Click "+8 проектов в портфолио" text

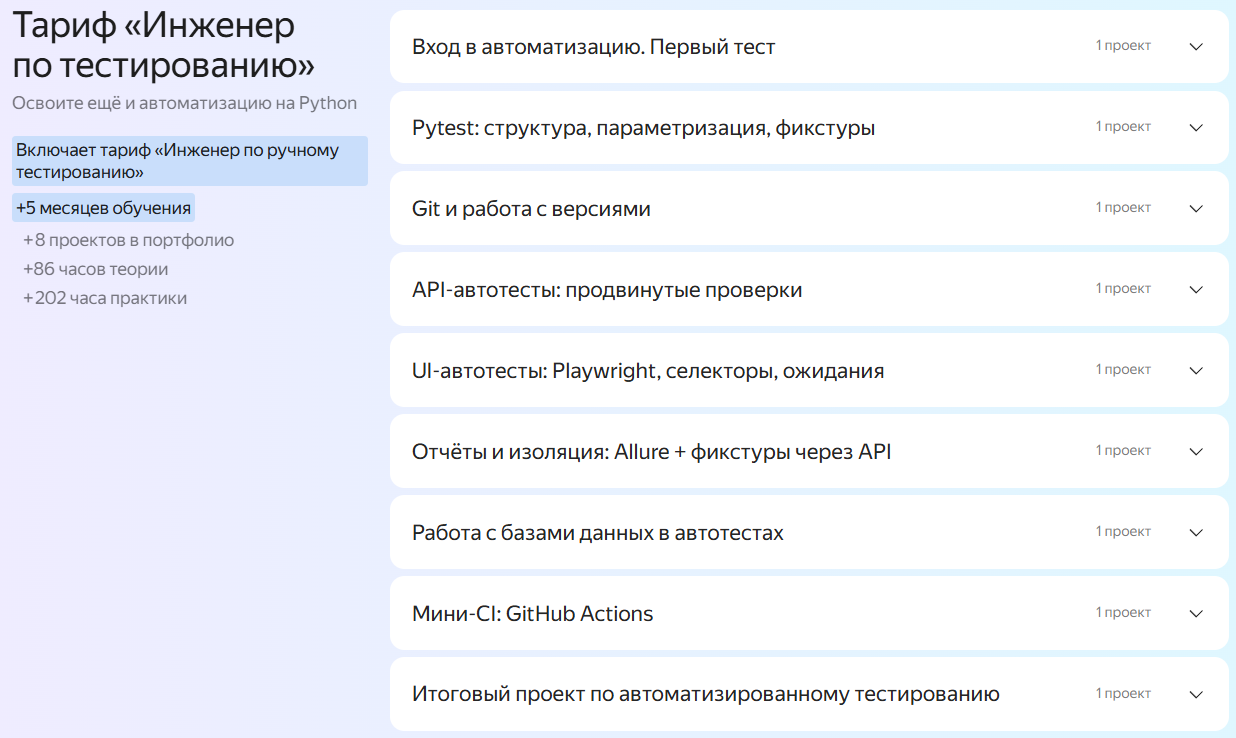click(x=128, y=240)
